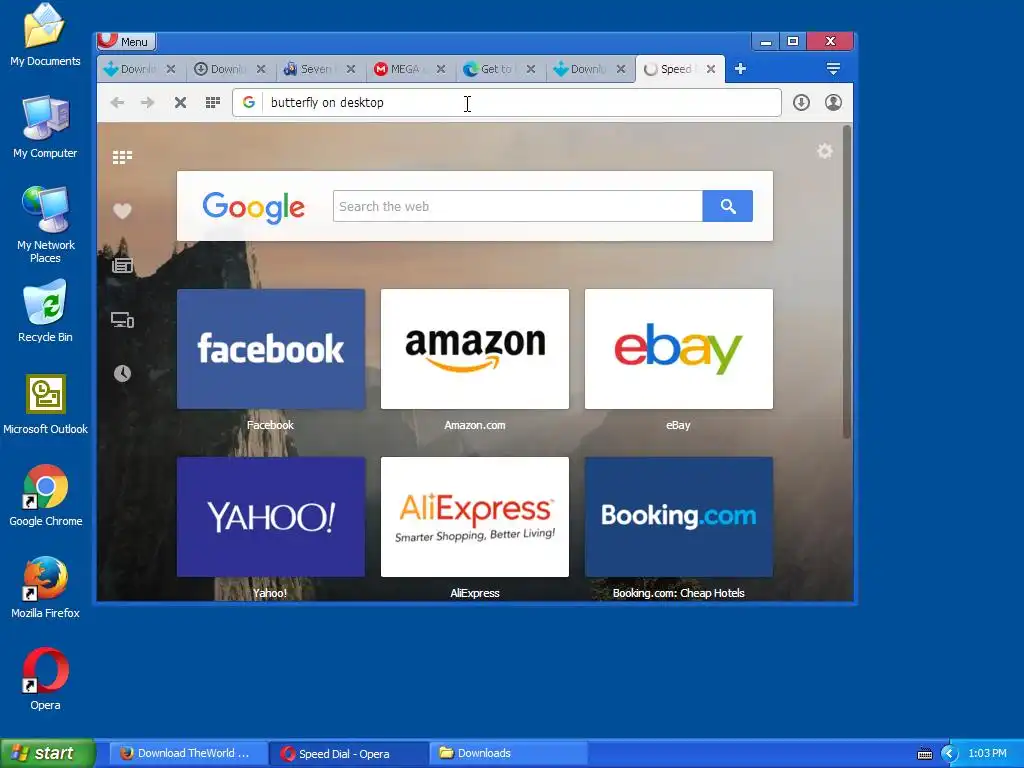This screenshot has width=1024, height=768.
Task: Open Synced tabs devices icon in sidebar
Action: [x=122, y=319]
